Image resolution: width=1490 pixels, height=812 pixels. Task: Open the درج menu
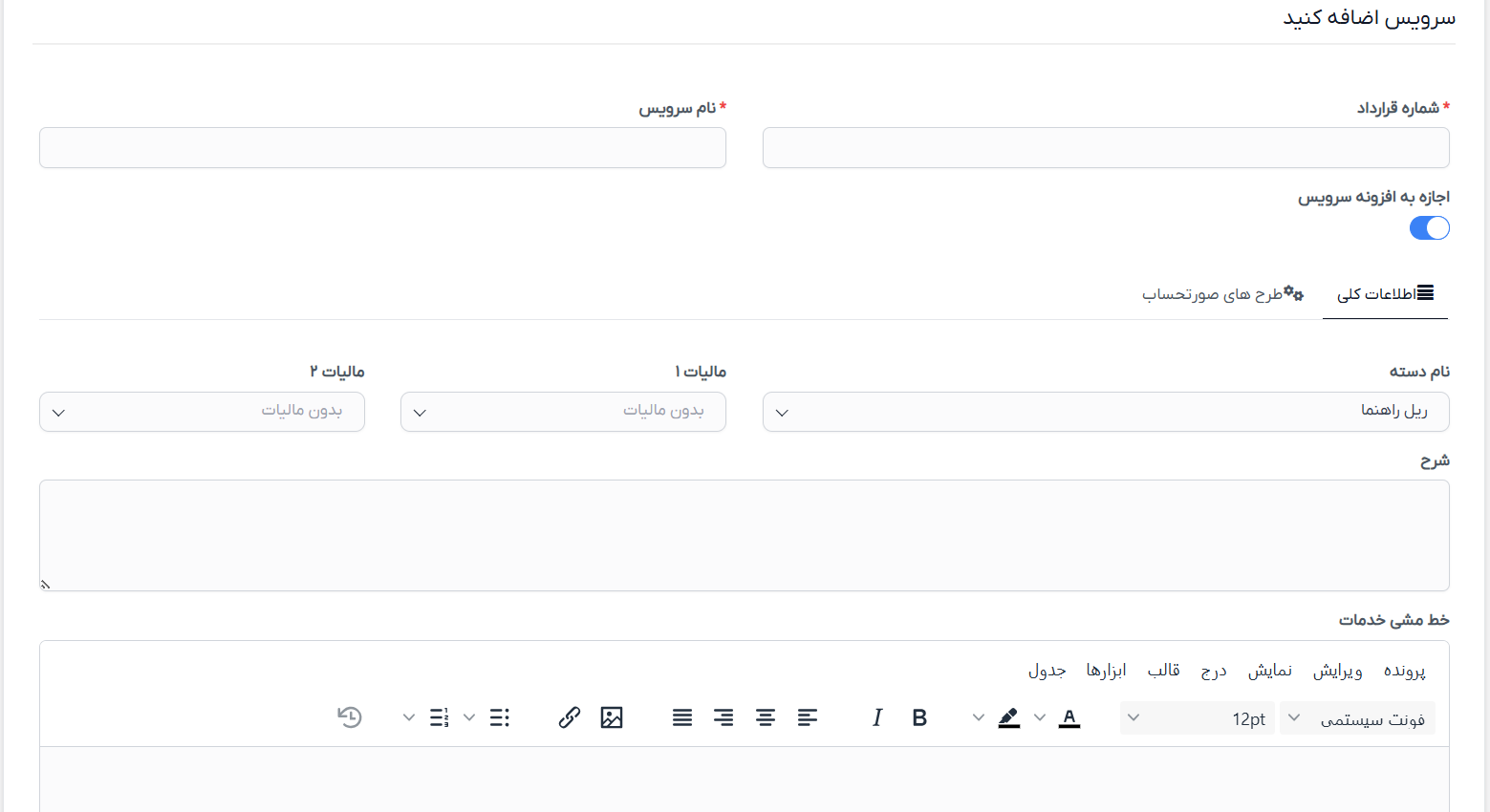click(x=1214, y=671)
